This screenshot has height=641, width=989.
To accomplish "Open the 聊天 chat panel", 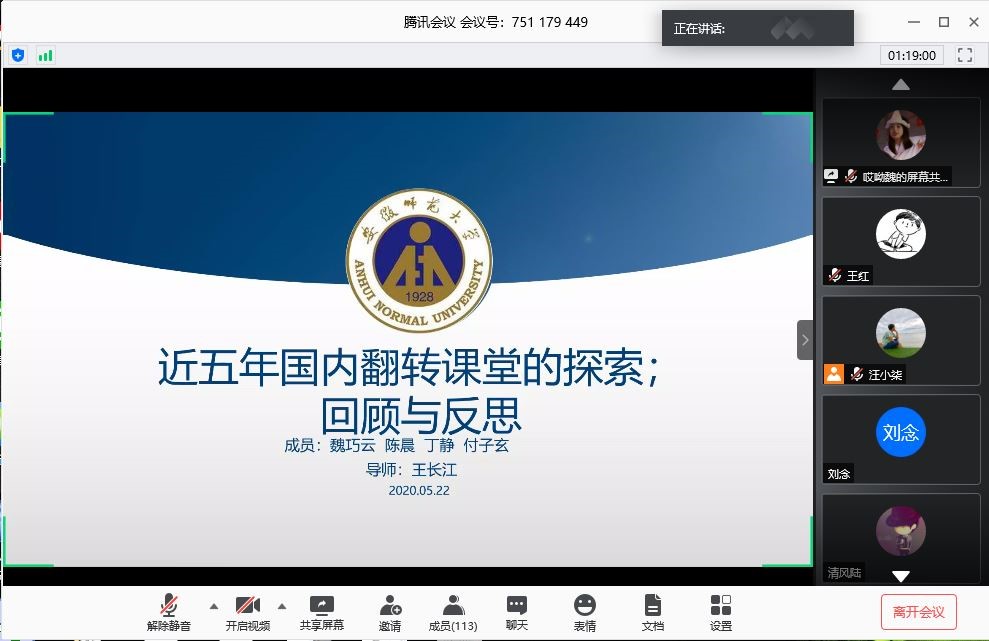I will (516, 611).
